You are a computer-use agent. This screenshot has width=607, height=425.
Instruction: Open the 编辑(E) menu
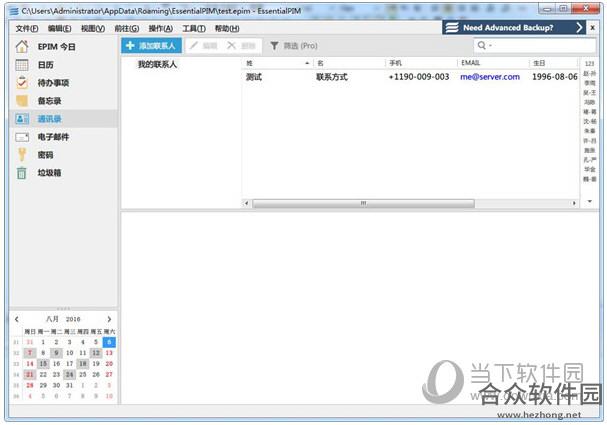tap(60, 28)
